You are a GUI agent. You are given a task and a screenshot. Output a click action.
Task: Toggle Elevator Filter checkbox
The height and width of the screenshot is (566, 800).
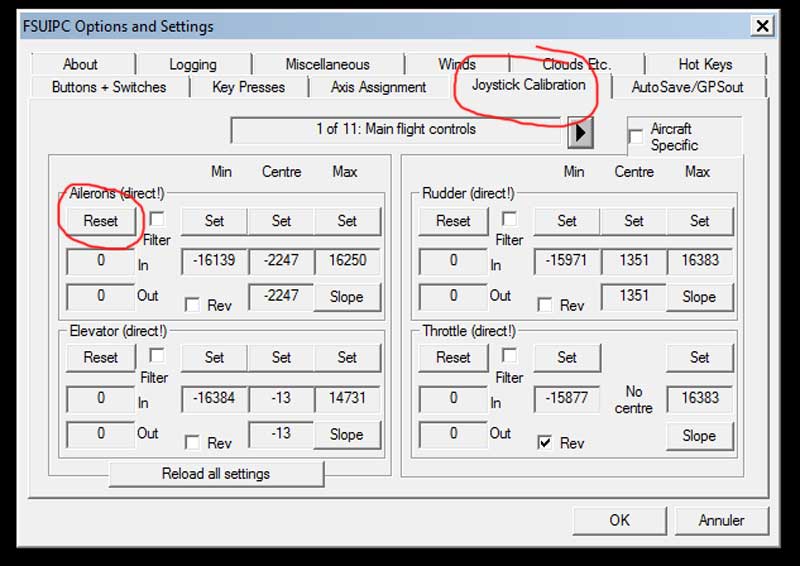click(157, 355)
